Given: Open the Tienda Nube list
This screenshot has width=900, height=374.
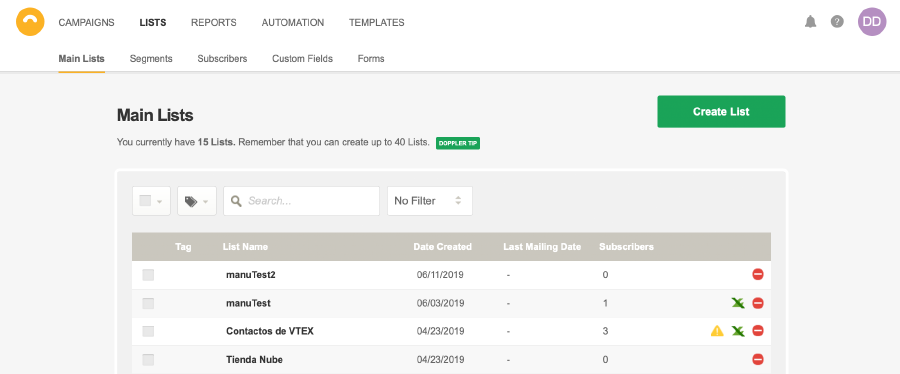Looking at the screenshot, I should pos(254,360).
